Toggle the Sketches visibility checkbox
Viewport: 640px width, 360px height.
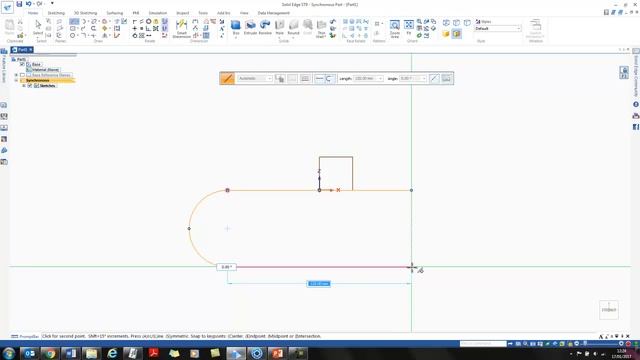(29, 86)
